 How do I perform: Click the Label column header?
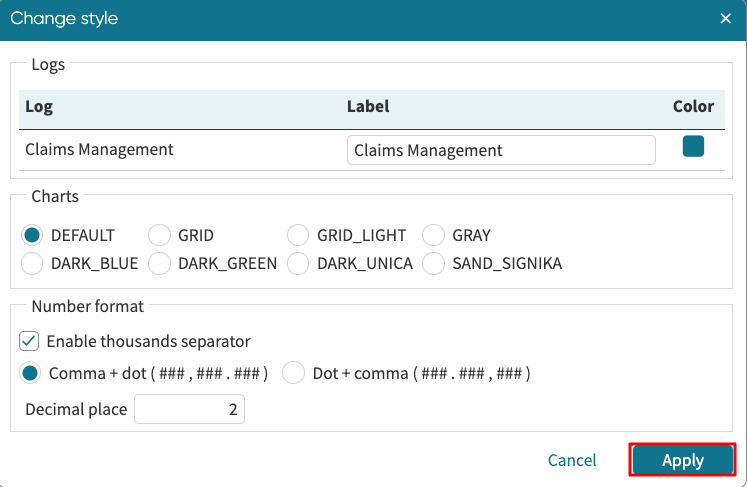coord(368,107)
